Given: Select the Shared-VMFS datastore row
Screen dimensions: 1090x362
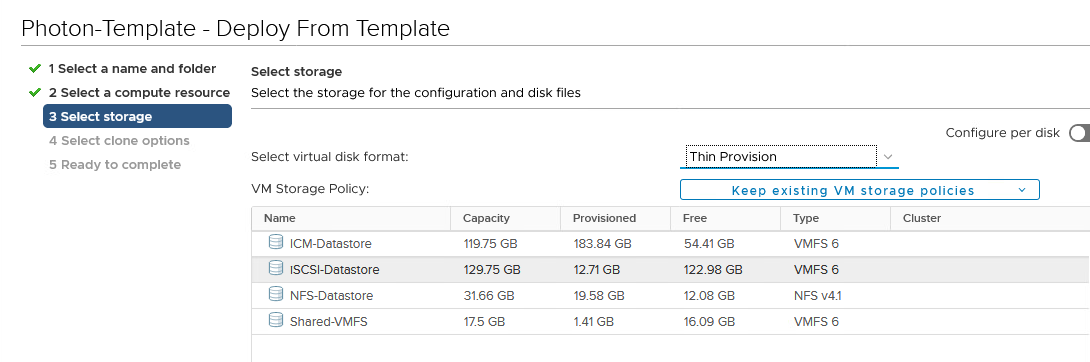Looking at the screenshot, I should click(x=670, y=321).
